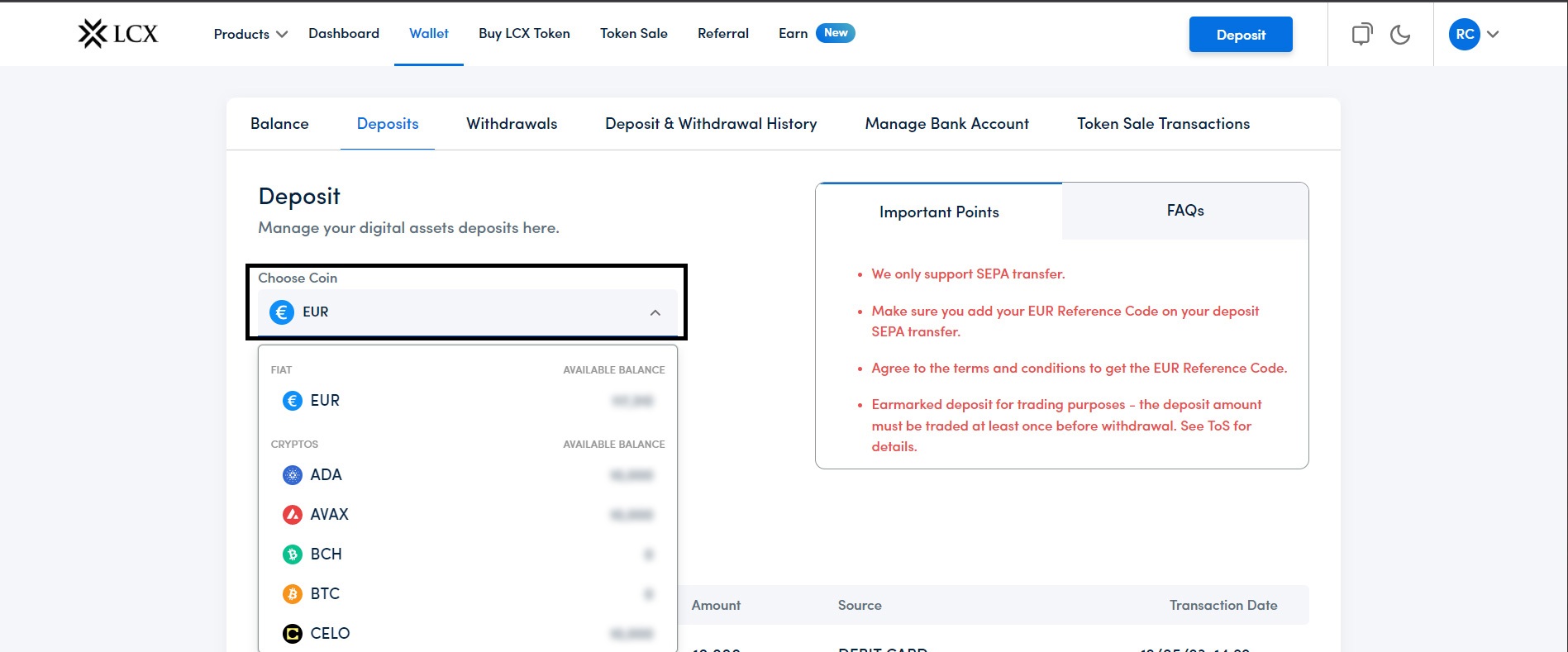1568x652 pixels.
Task: Click the blue Deposit button
Action: point(1241,35)
